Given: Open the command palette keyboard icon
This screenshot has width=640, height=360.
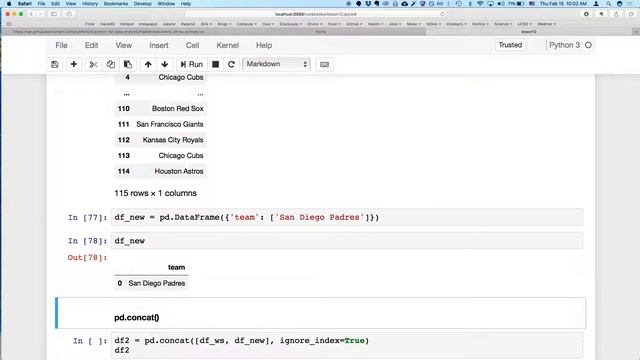Looking at the screenshot, I should point(324,64).
